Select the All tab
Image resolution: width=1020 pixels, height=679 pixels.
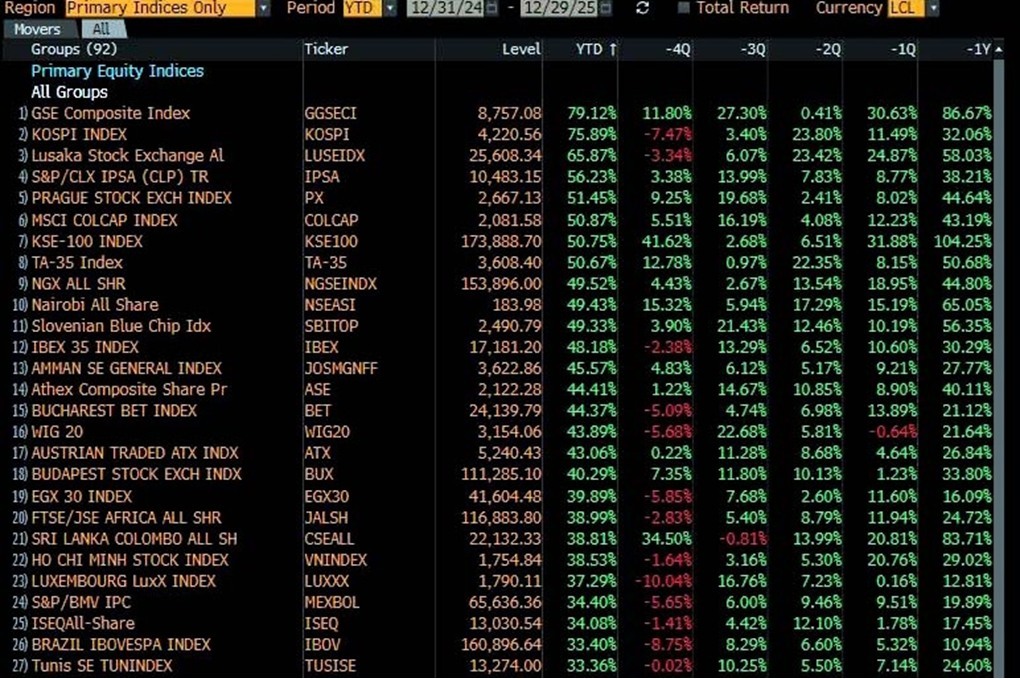pos(101,30)
